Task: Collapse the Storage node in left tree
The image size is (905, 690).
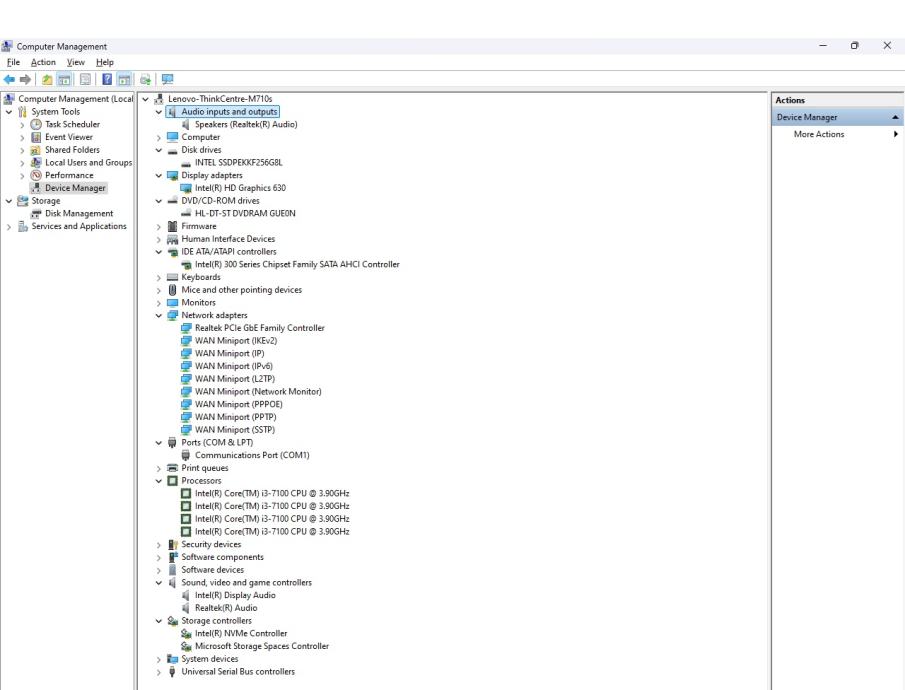Action: pyautogui.click(x=9, y=201)
